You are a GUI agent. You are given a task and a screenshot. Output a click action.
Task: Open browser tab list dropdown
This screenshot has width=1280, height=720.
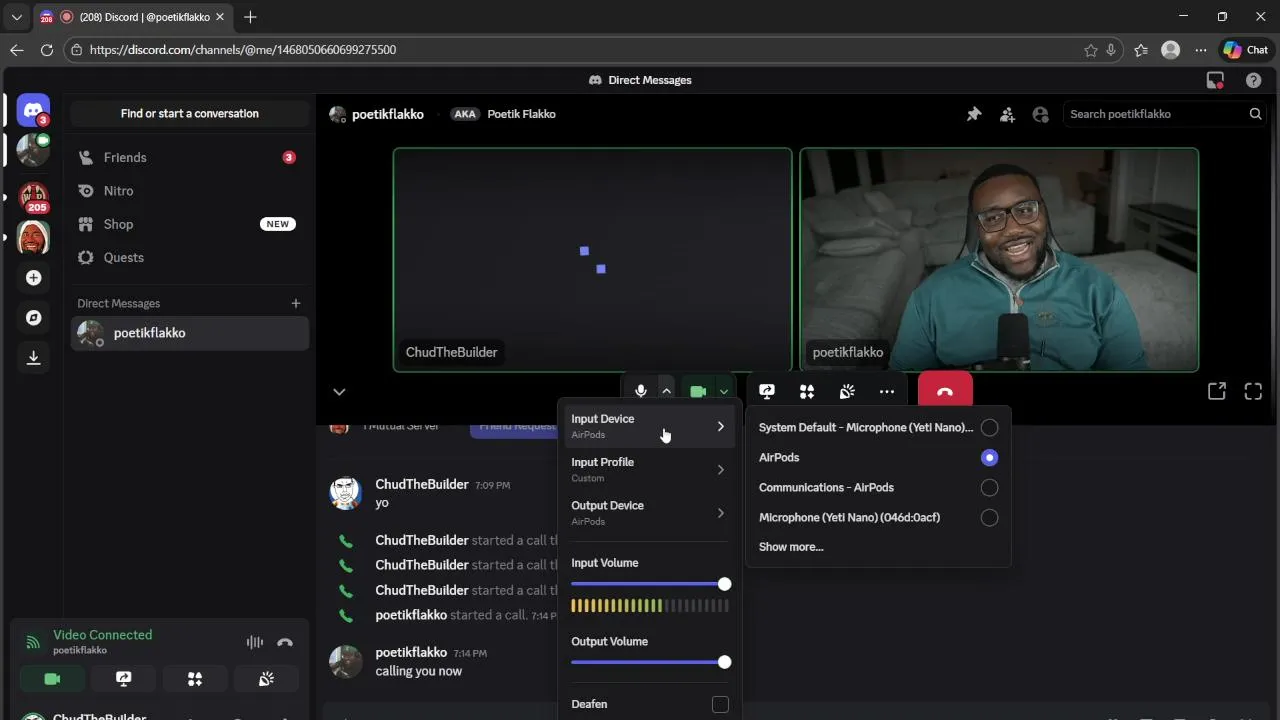coord(16,17)
